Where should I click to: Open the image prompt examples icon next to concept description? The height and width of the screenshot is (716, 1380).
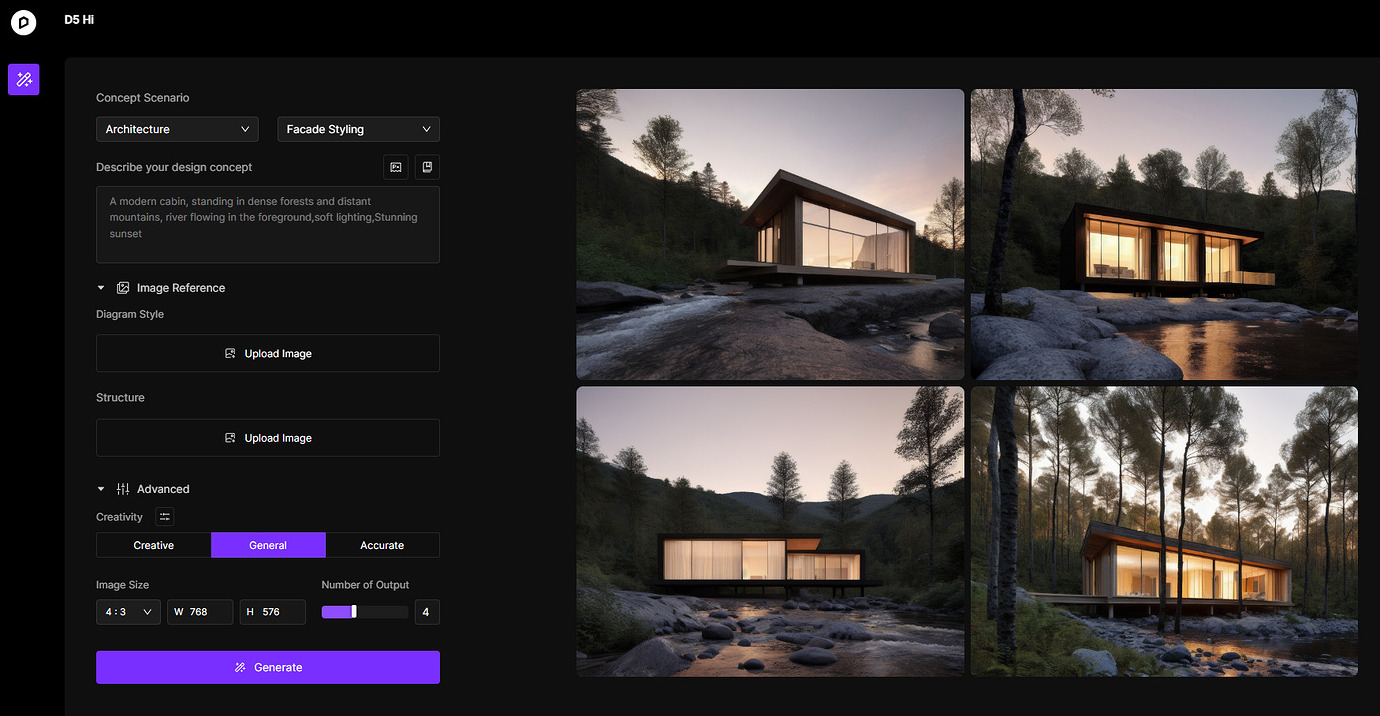[x=395, y=167]
